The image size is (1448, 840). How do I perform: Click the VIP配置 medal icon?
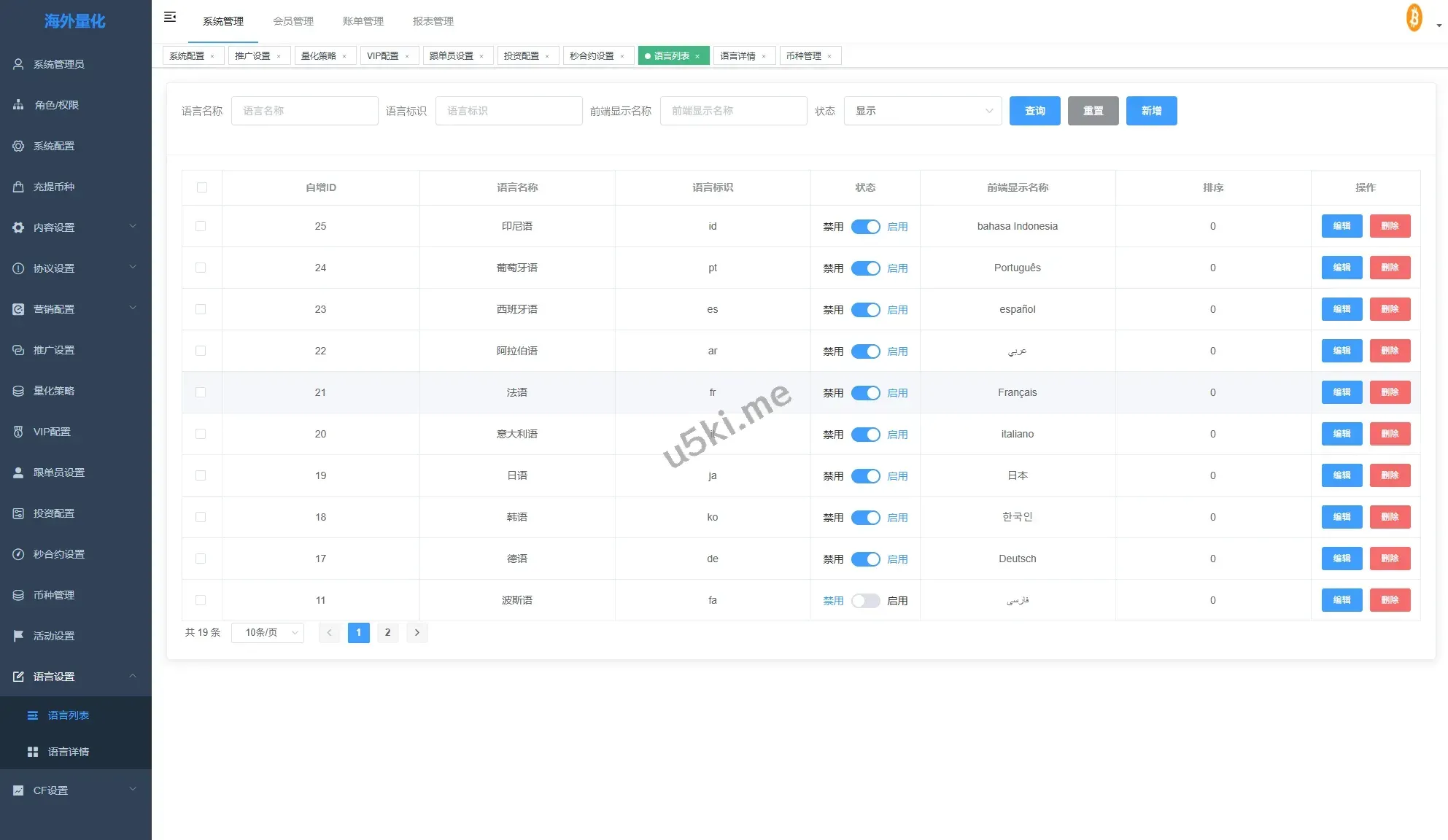[x=18, y=432]
